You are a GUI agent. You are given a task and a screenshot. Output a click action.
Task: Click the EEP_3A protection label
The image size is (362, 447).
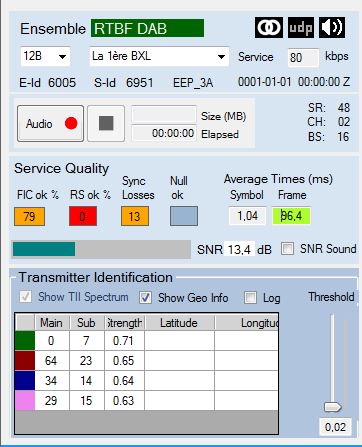[193, 83]
